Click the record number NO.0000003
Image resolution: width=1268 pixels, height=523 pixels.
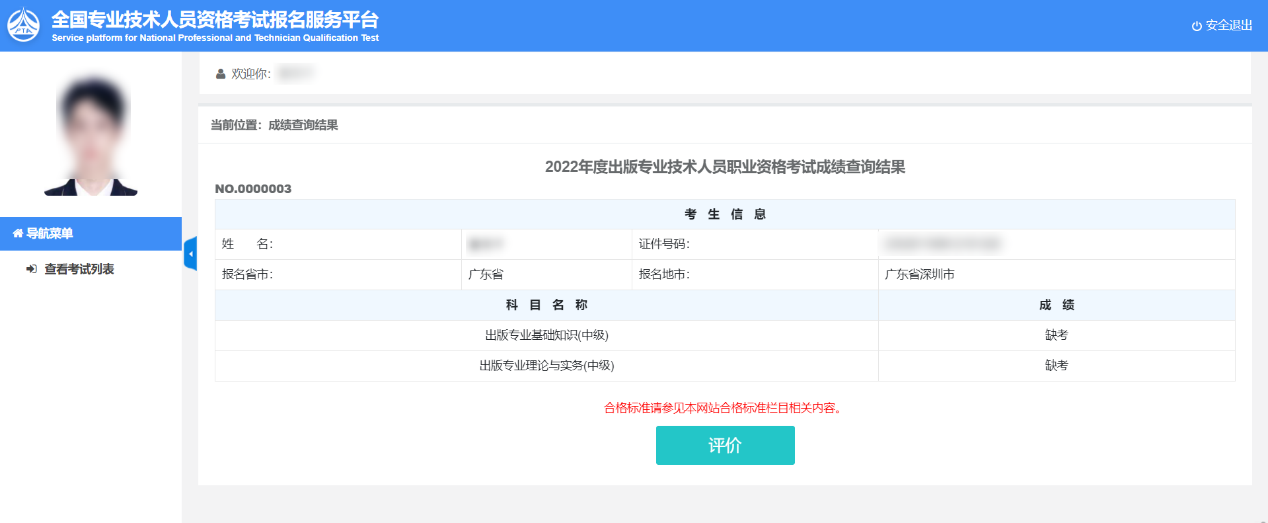click(x=253, y=188)
